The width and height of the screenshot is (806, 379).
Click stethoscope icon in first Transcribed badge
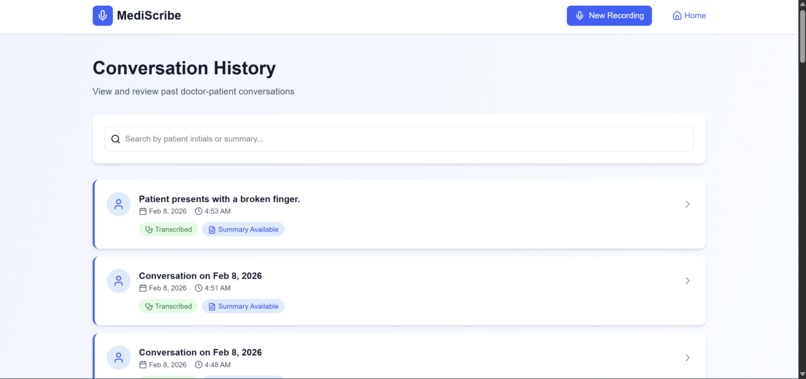pyautogui.click(x=149, y=229)
